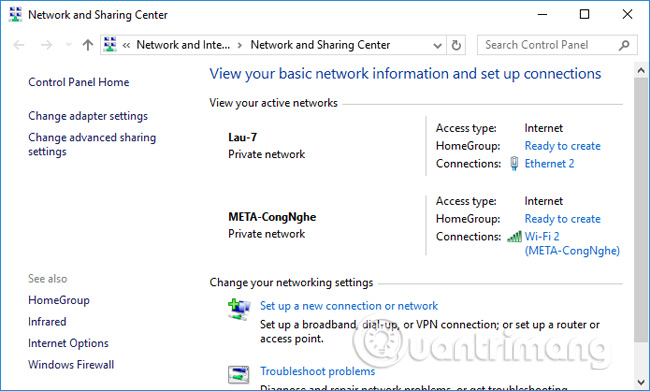This screenshot has width=650, height=391.
Task: Open Ethernet 2 connection status
Action: (549, 164)
